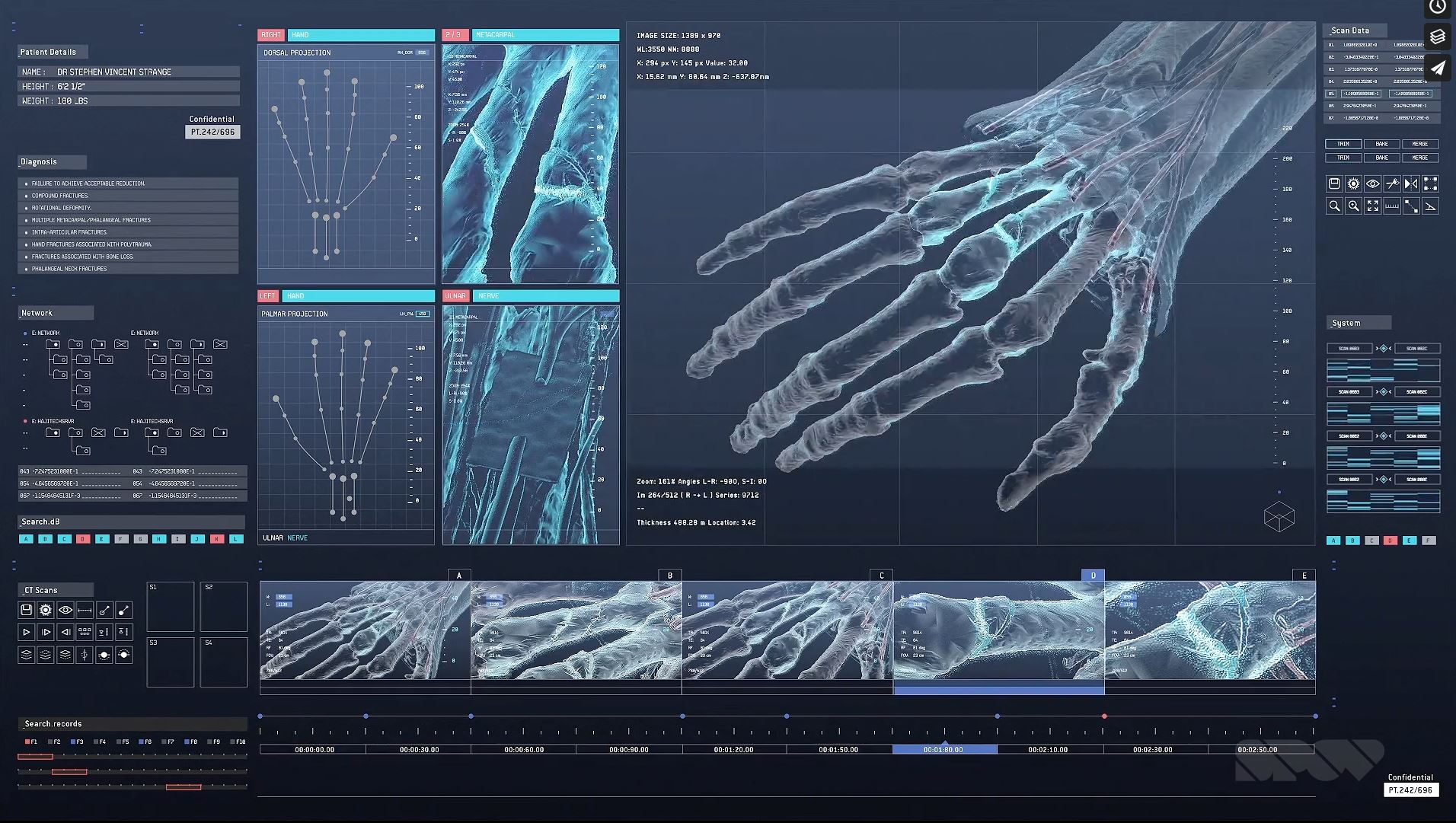Toggle the F1 red filter in Search.records
Screen dimensions: 1456x823
point(31,742)
